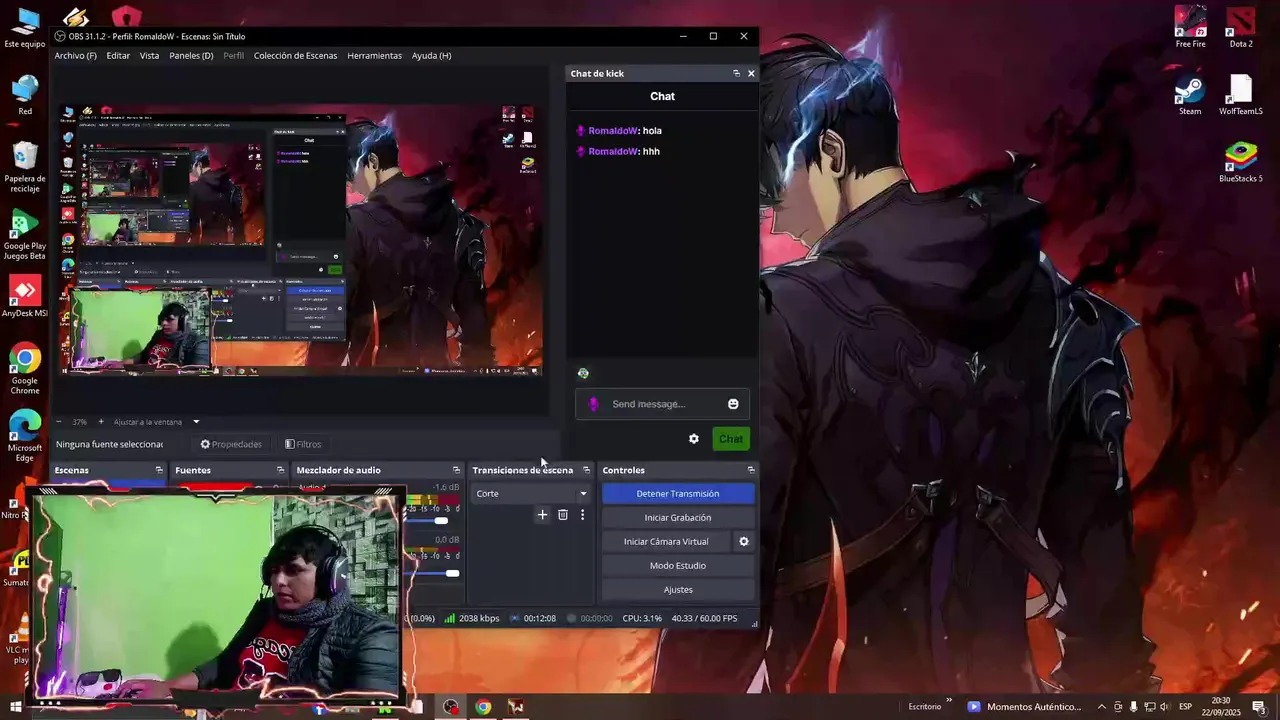Pop out the Chat de kick dock

tap(736, 73)
